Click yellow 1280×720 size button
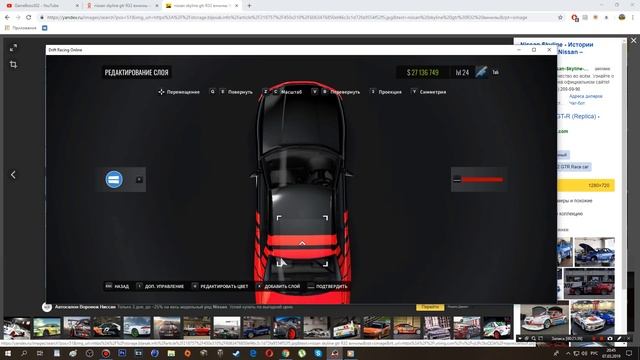Screen dimensions: 640x360 point(586,185)
